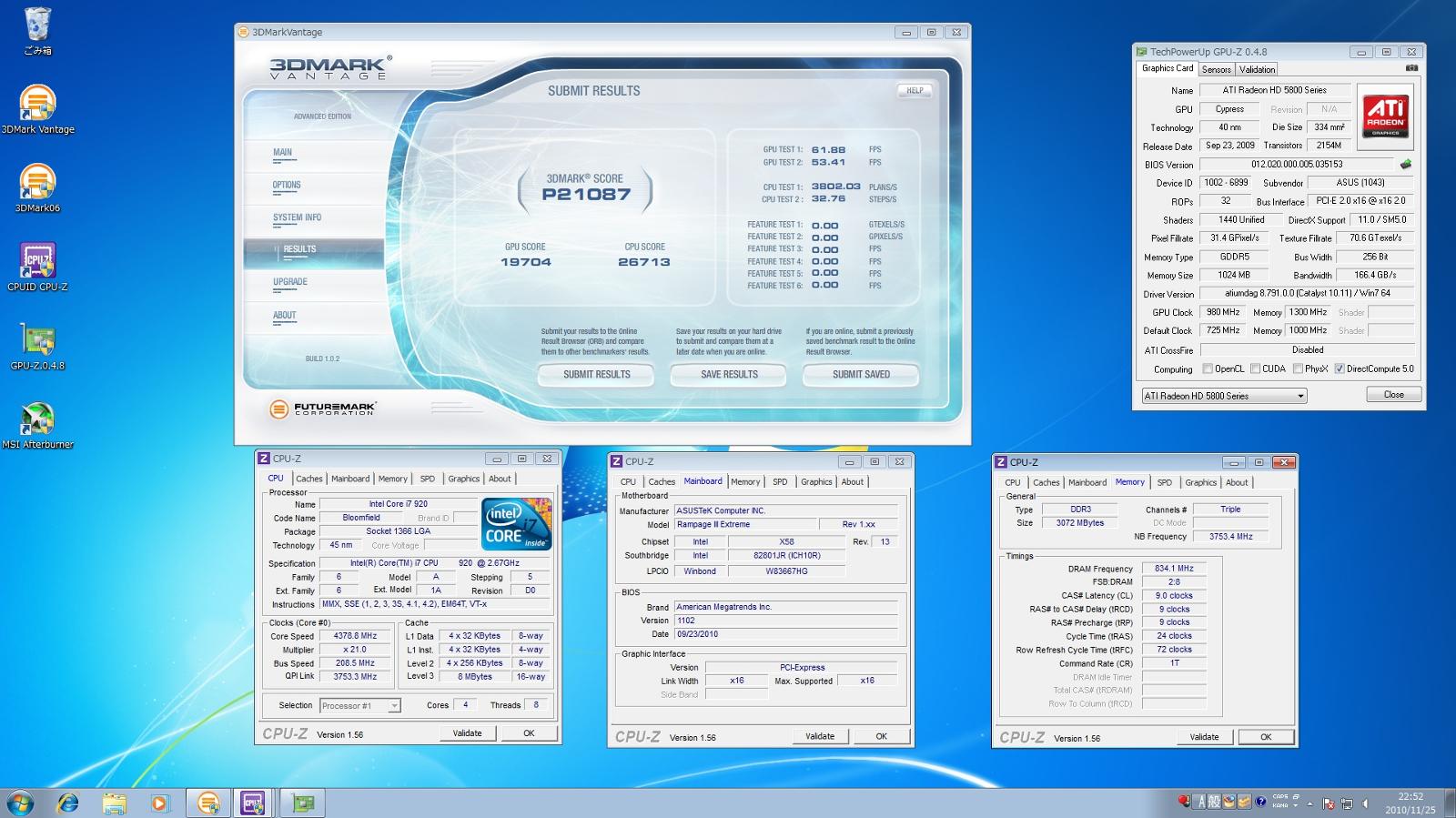Image resolution: width=1456 pixels, height=818 pixels.
Task: Click OK in Memory CPU-Z window
Action: coord(1266,738)
